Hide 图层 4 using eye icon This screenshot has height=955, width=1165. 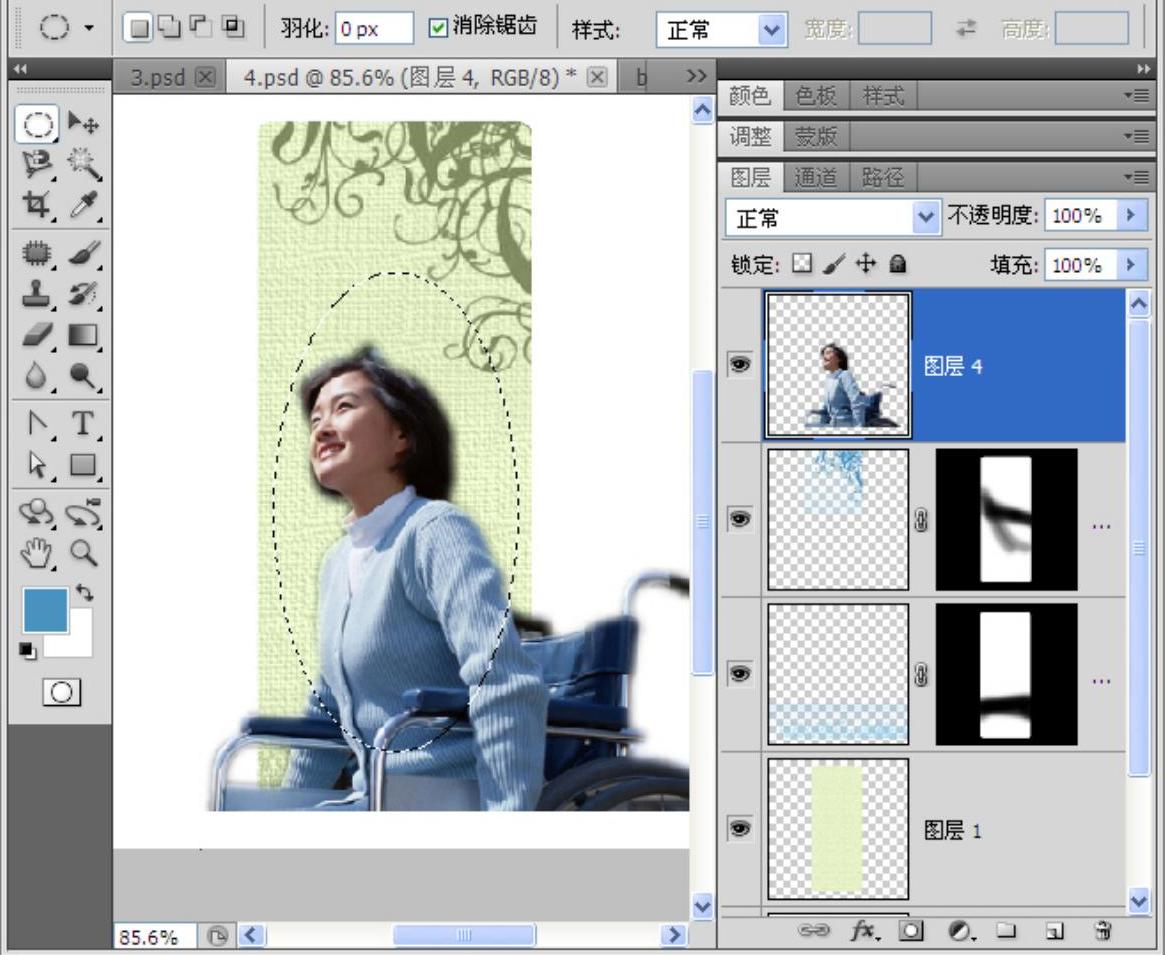click(x=739, y=366)
